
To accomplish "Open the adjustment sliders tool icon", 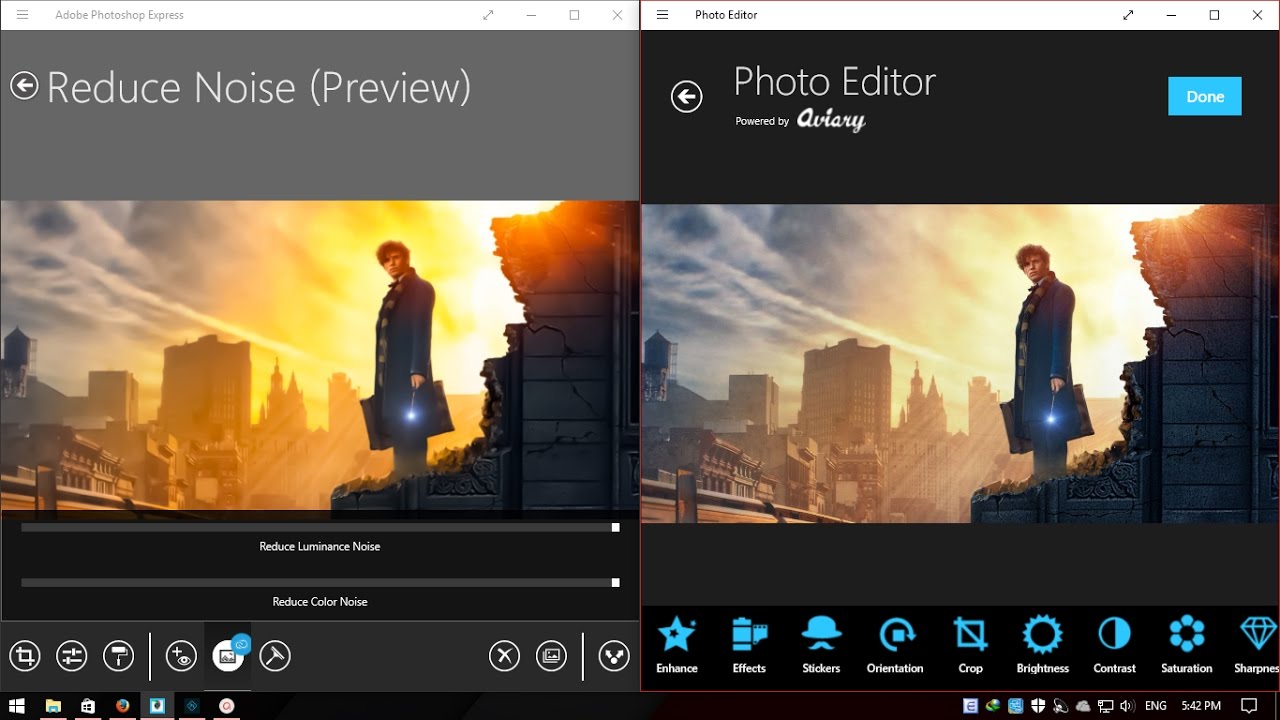I will (72, 656).
